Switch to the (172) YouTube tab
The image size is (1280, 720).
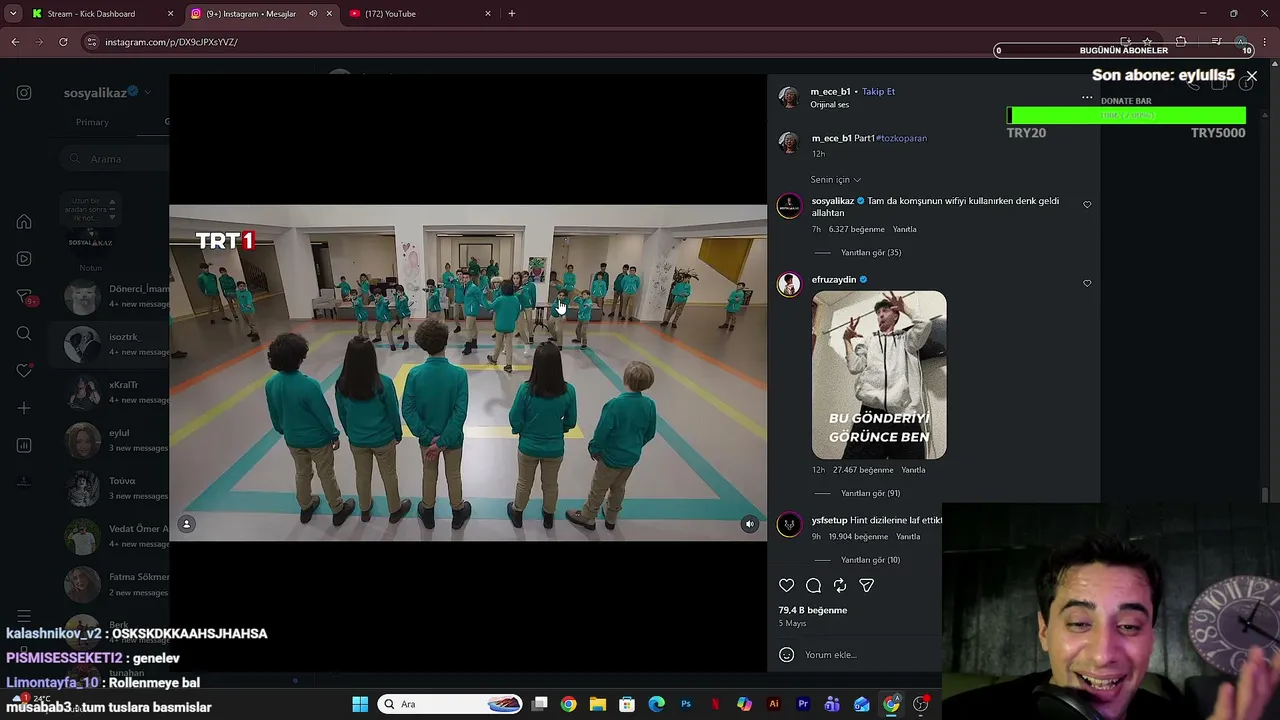point(420,14)
